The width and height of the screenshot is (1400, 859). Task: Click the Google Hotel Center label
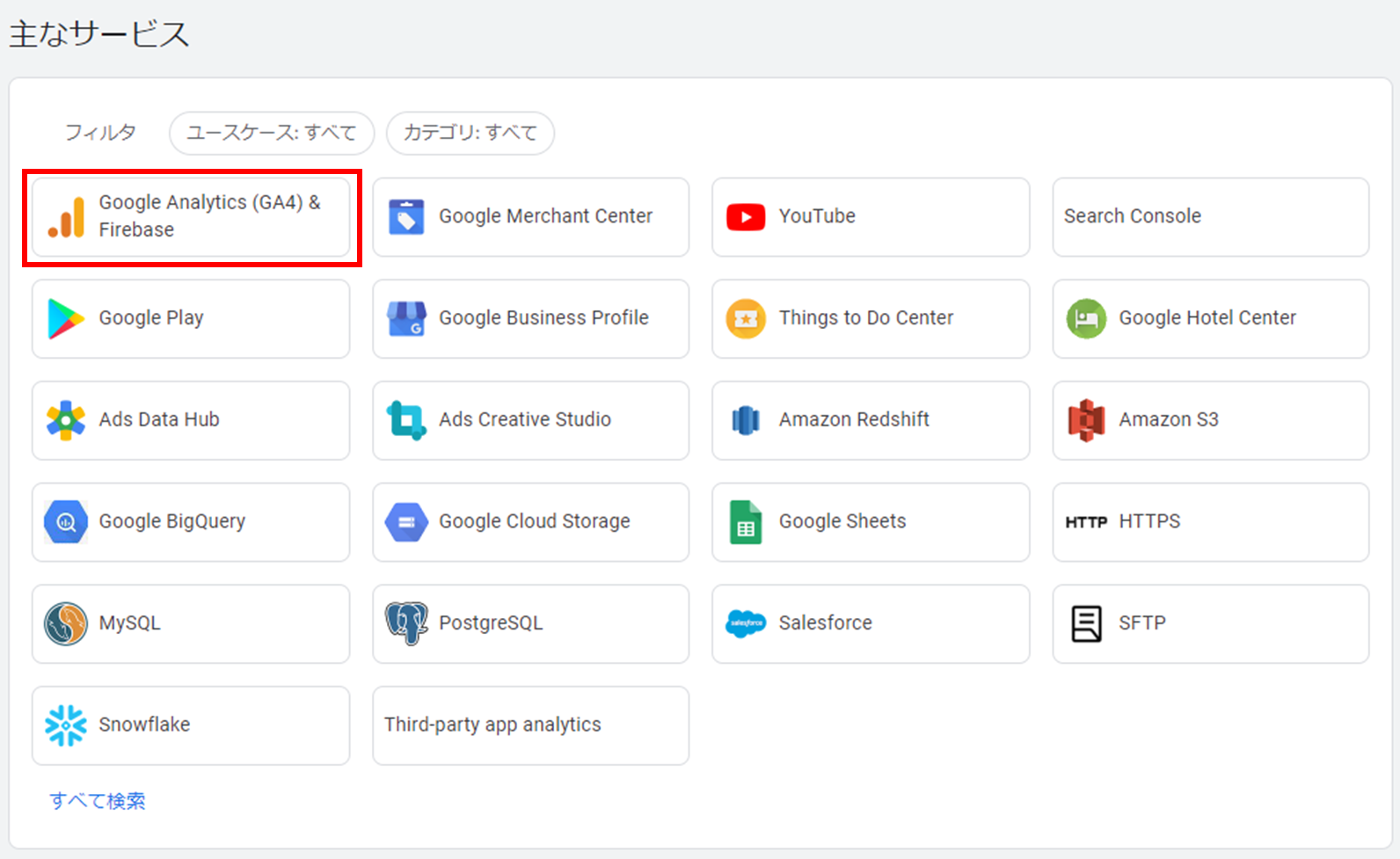point(1207,318)
